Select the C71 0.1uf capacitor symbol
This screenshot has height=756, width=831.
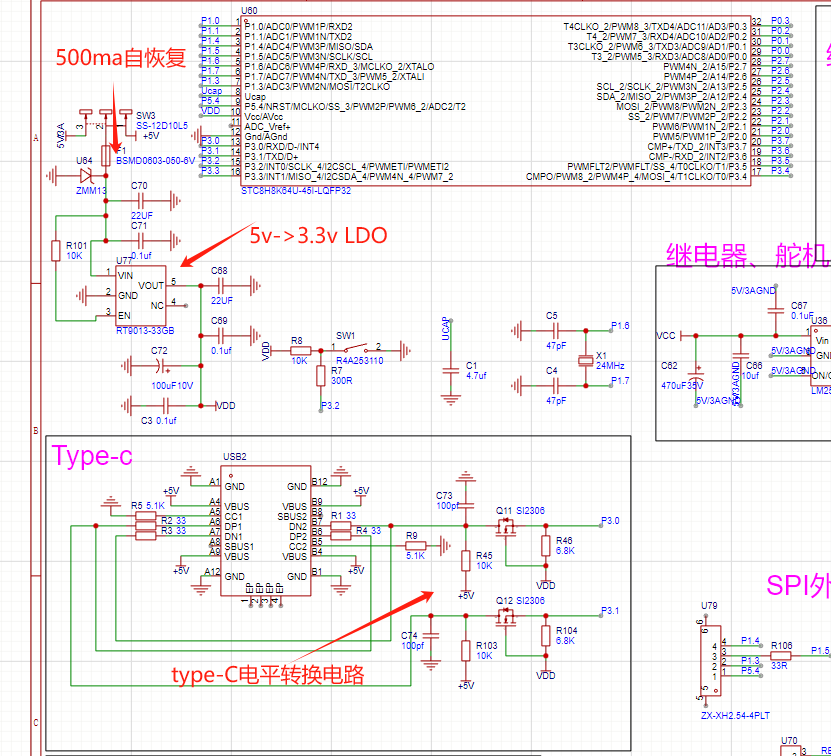click(141, 241)
